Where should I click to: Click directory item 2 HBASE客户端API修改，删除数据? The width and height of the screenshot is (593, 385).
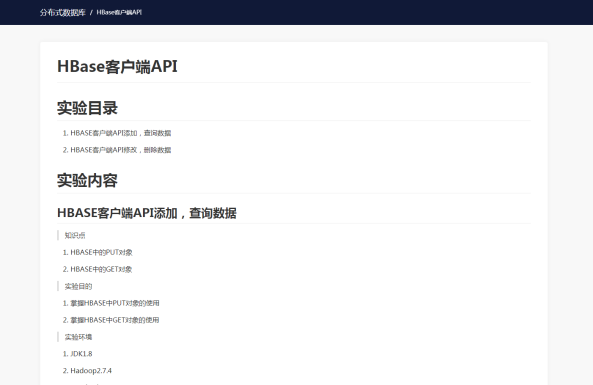[x=121, y=150]
